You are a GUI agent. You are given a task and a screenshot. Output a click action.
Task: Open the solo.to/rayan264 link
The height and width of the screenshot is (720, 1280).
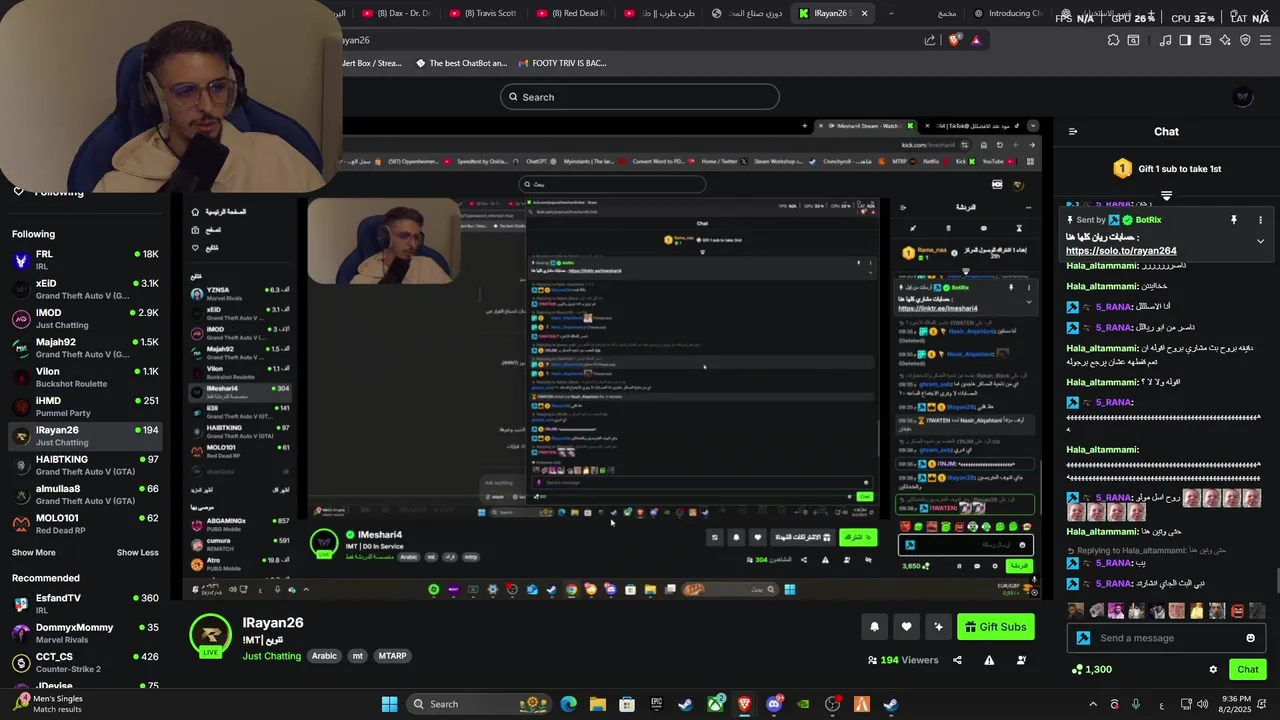1121,251
